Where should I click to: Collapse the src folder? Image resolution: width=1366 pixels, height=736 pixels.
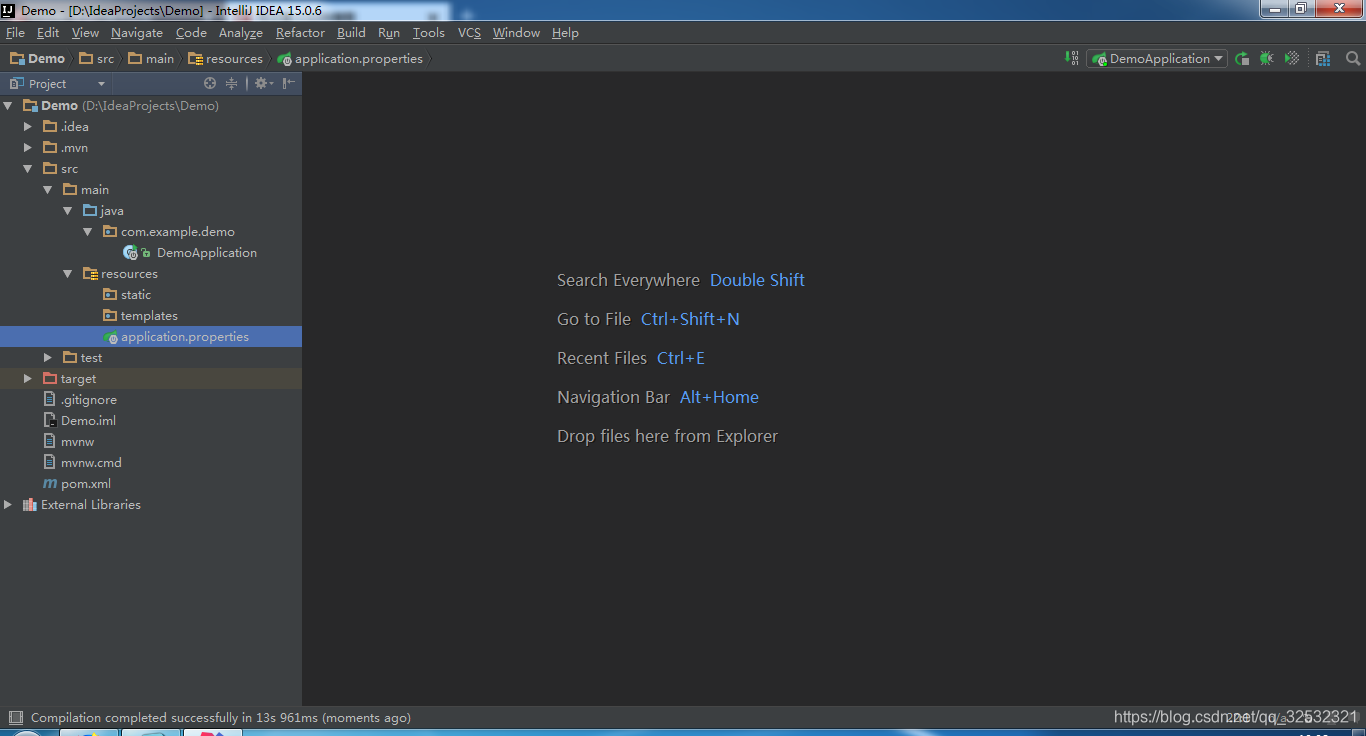click(28, 168)
